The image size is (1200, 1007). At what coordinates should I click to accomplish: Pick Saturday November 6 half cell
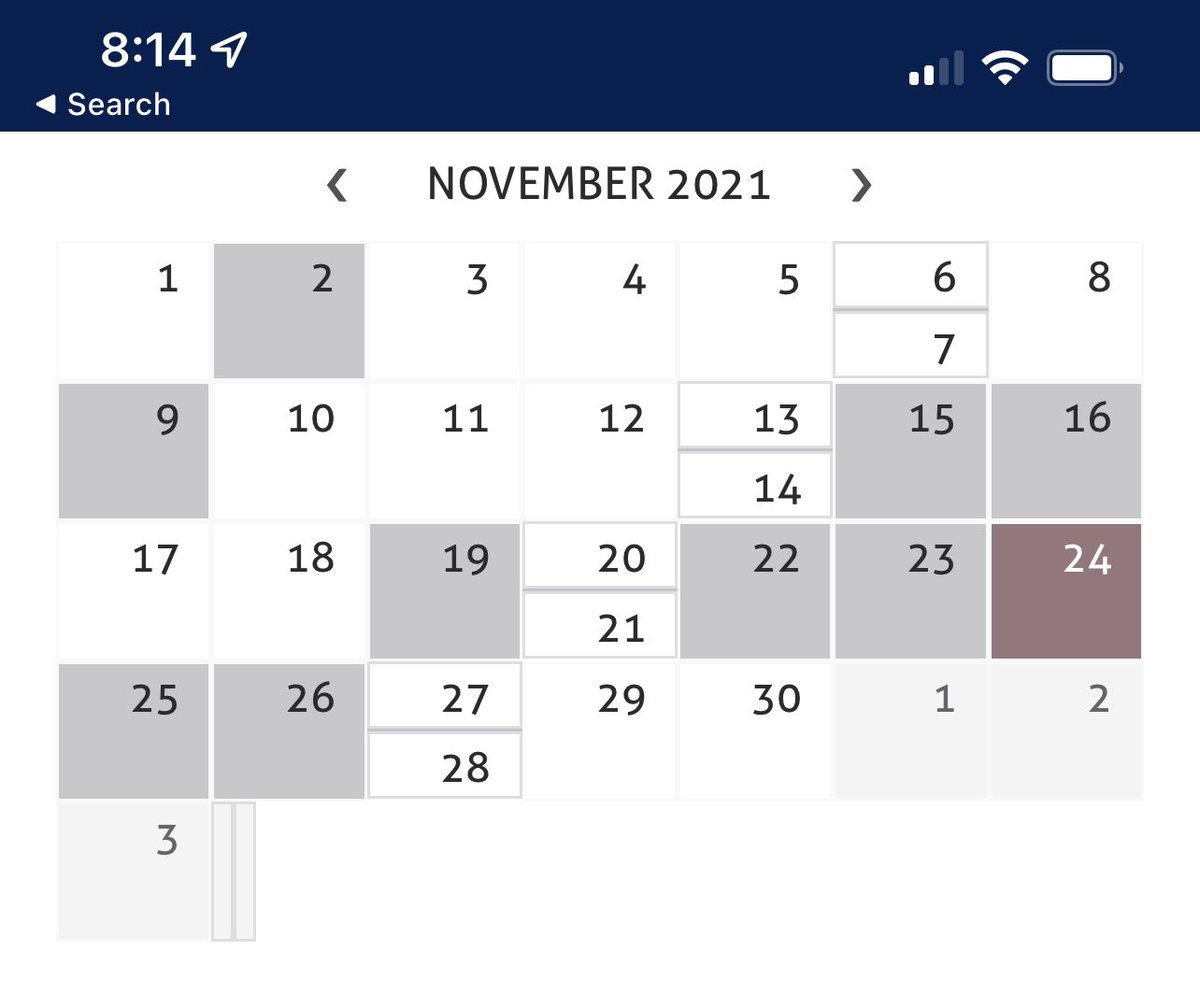pyautogui.click(x=911, y=275)
